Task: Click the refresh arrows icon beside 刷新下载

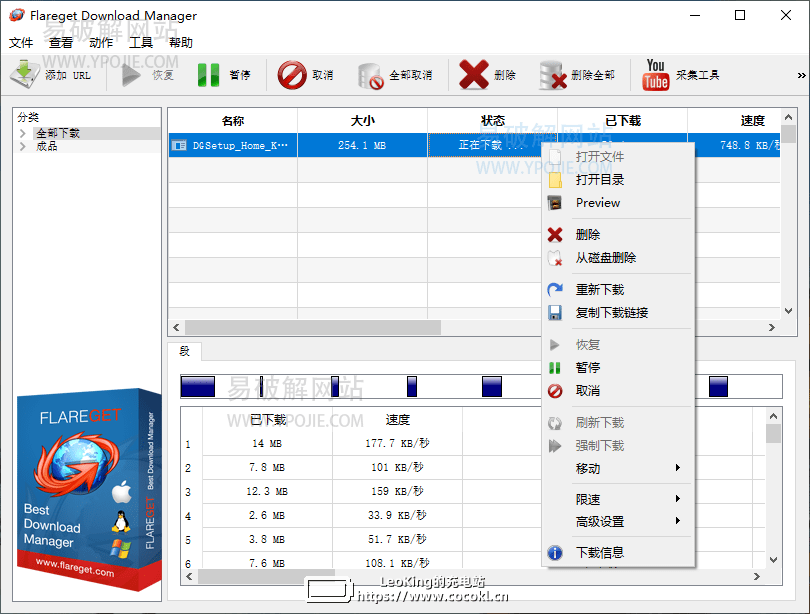Action: (x=555, y=423)
